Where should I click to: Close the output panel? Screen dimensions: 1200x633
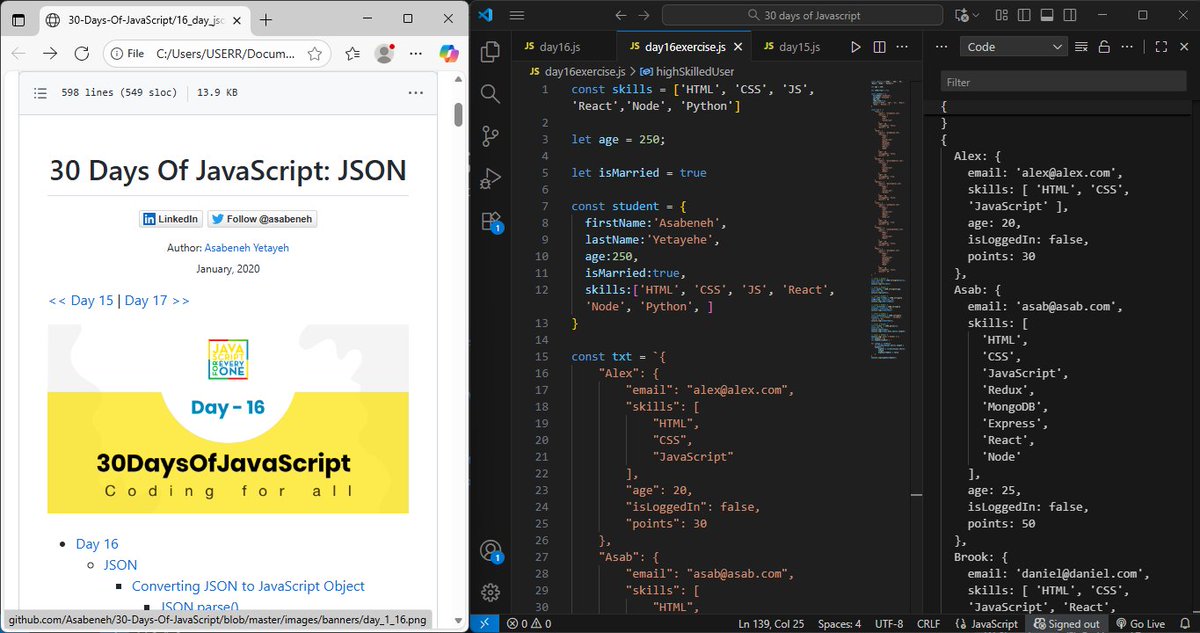[x=1184, y=47]
